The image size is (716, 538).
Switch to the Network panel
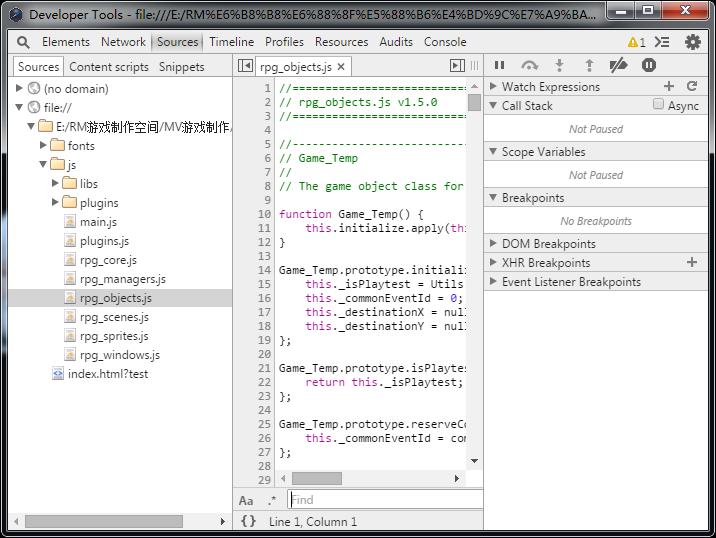(x=123, y=42)
